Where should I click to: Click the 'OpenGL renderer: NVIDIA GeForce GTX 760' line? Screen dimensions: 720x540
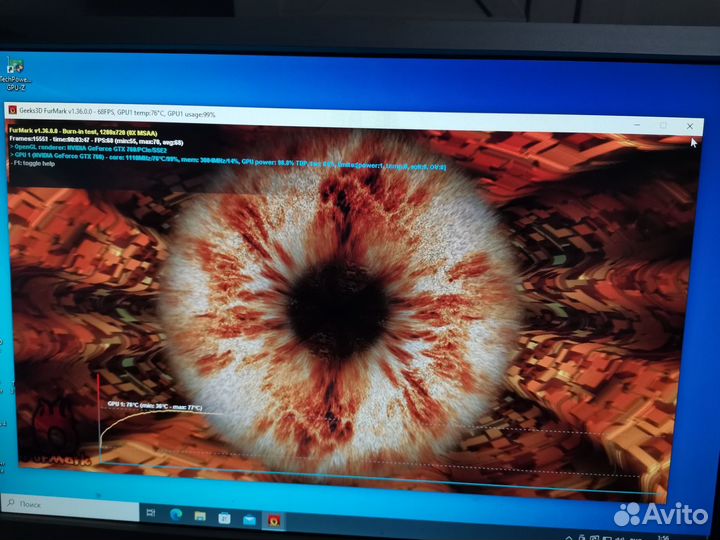(x=88, y=149)
